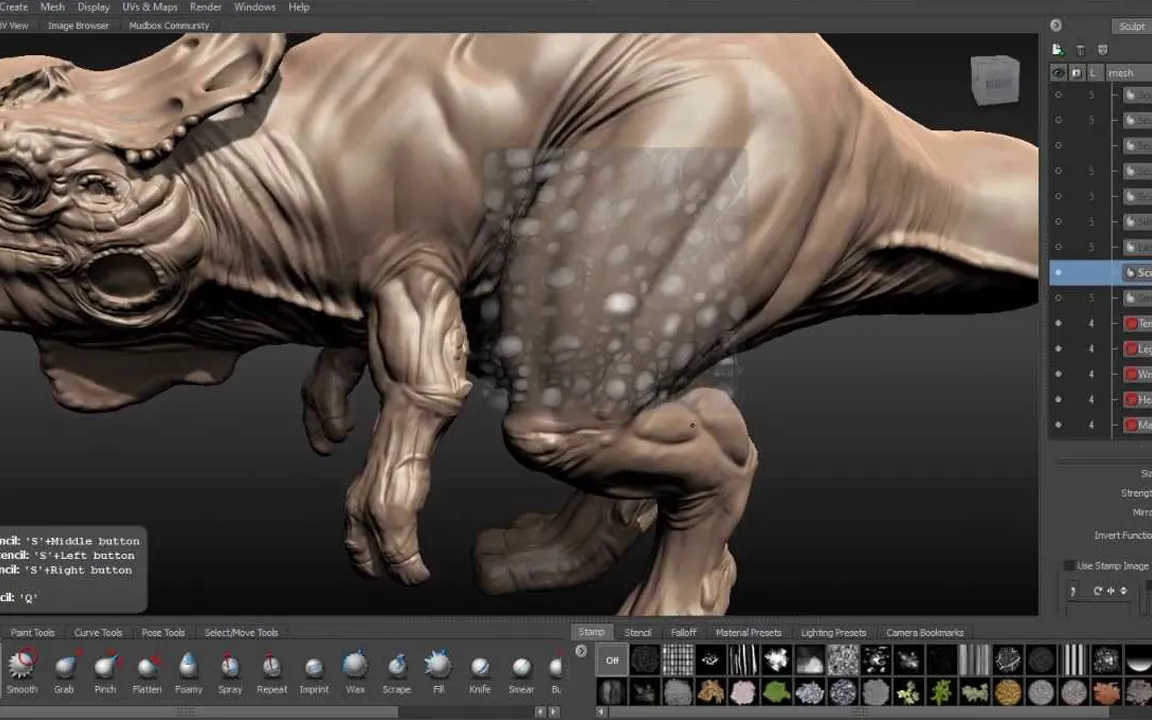Open the layers panel options round button

pos(1056,26)
